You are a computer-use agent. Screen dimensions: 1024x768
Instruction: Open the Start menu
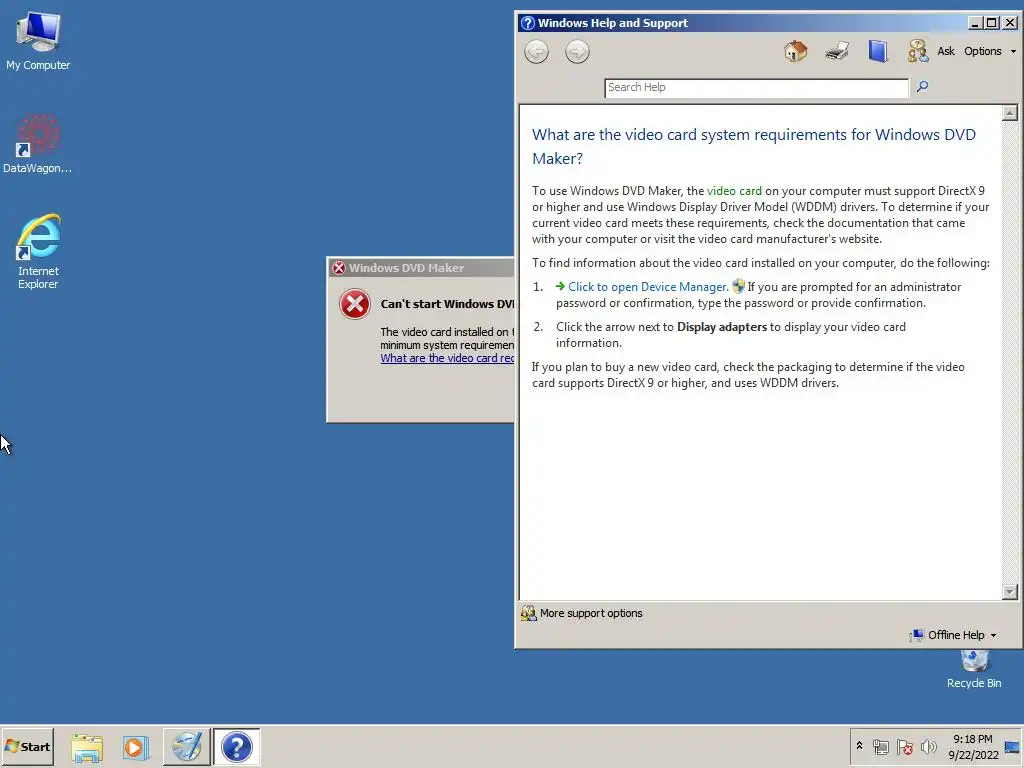click(x=27, y=746)
